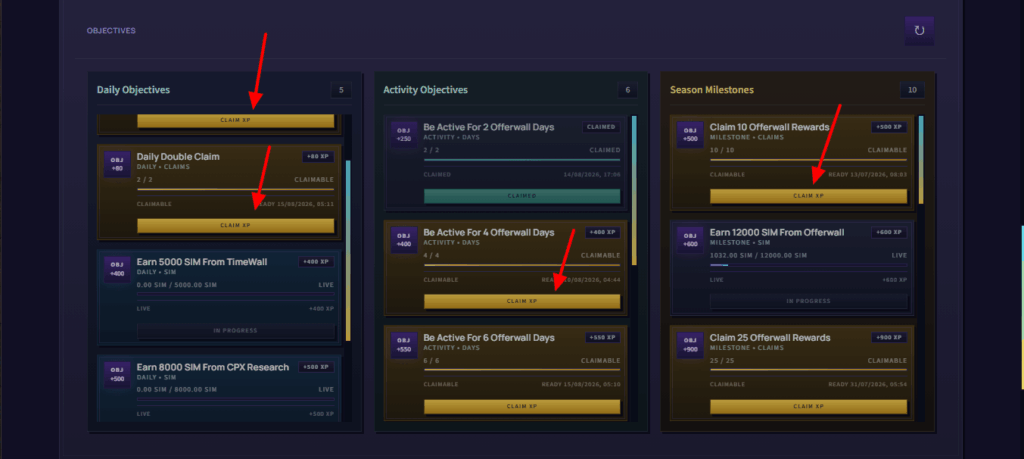
Task: Click the Earn 5000 SIM From TimeWall progress bar
Action: 236,294
